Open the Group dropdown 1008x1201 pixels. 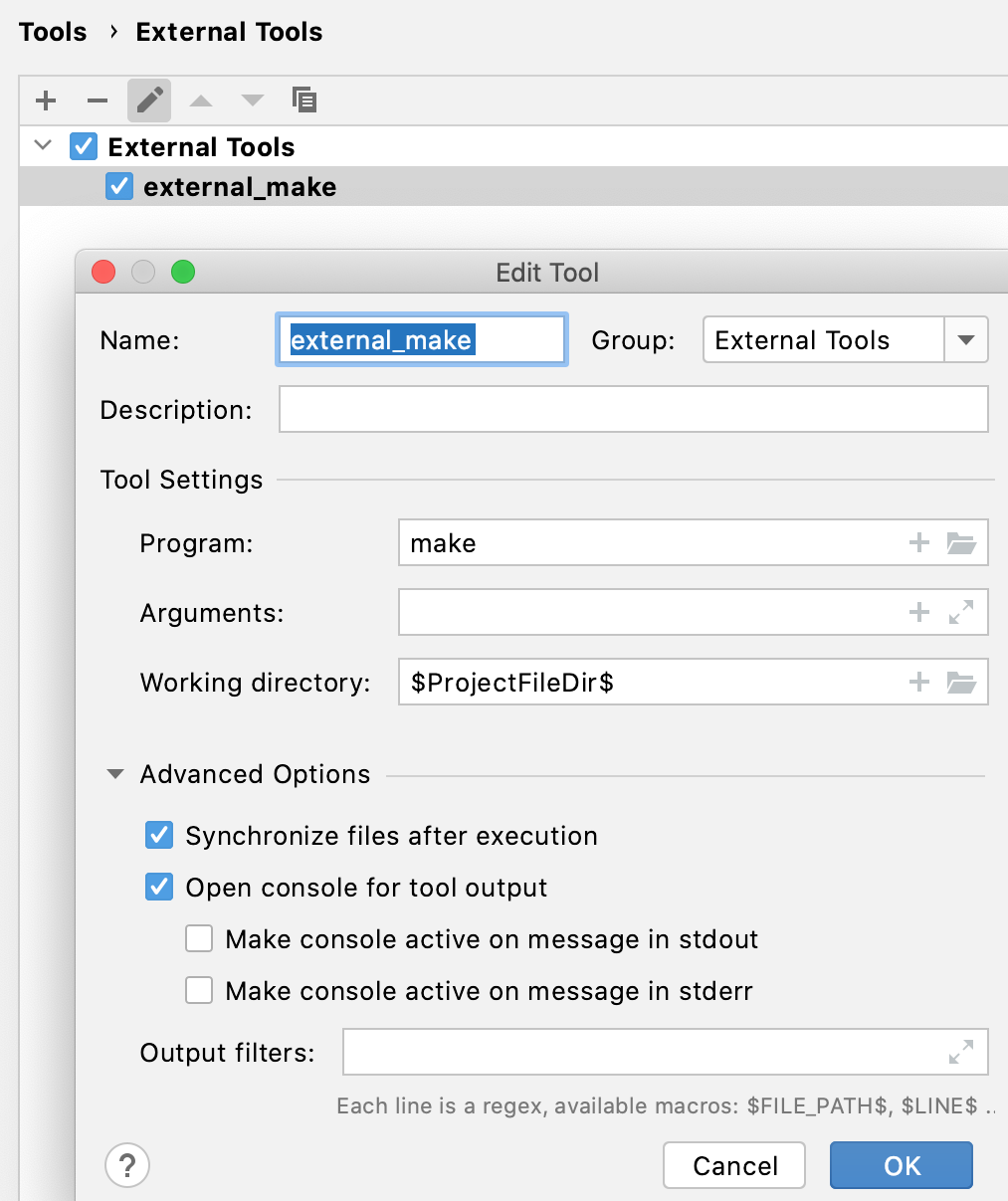coord(965,339)
